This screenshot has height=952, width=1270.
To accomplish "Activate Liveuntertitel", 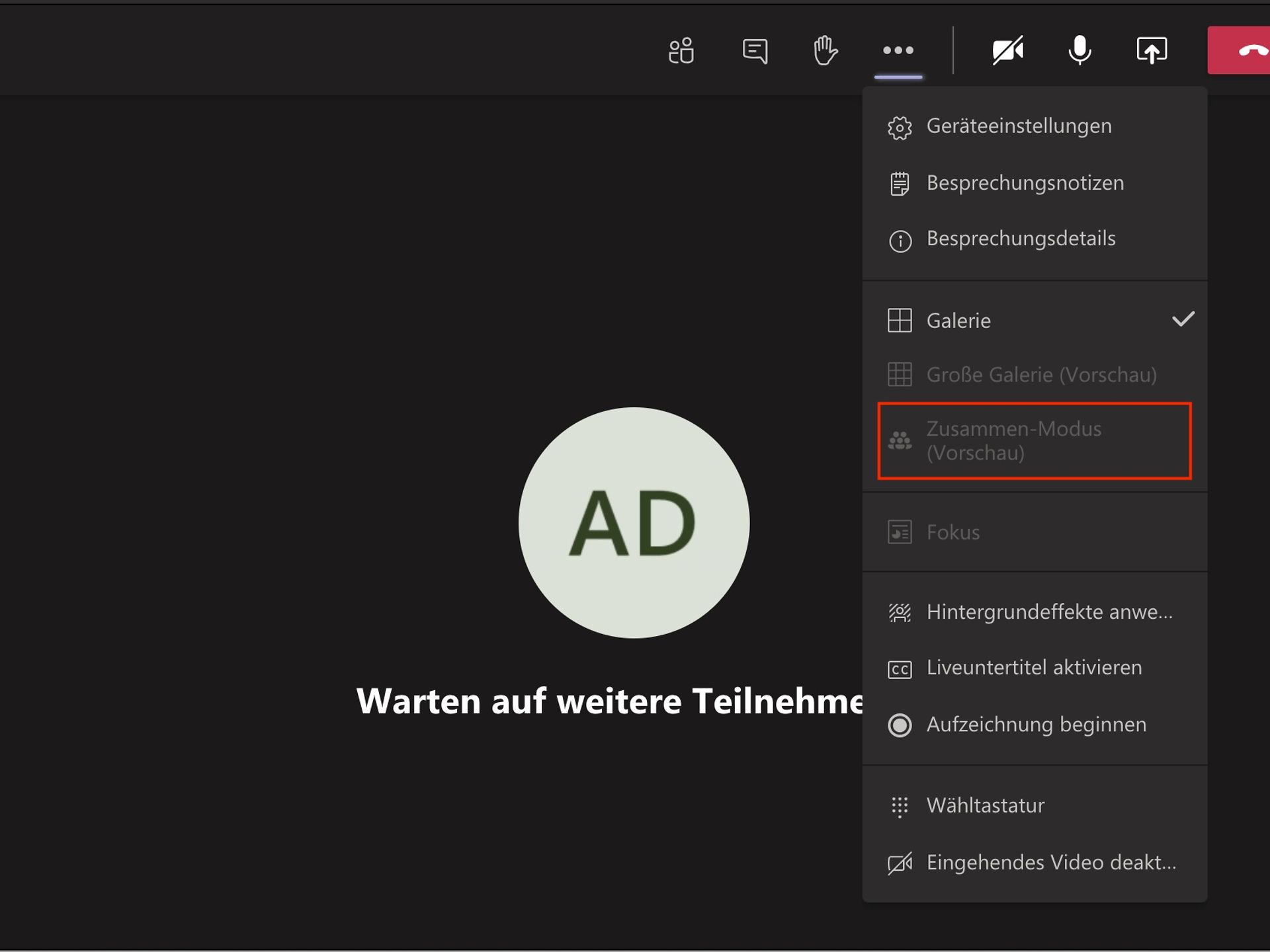I will [1034, 668].
